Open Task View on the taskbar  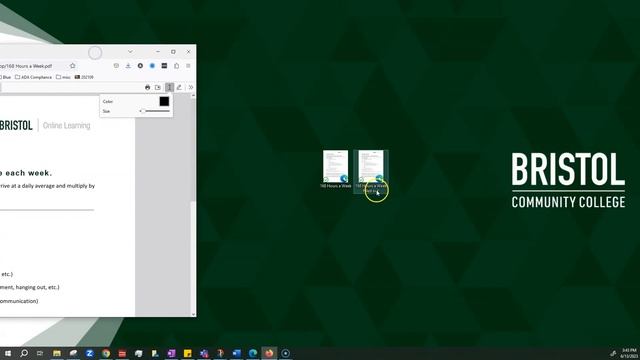40,353
